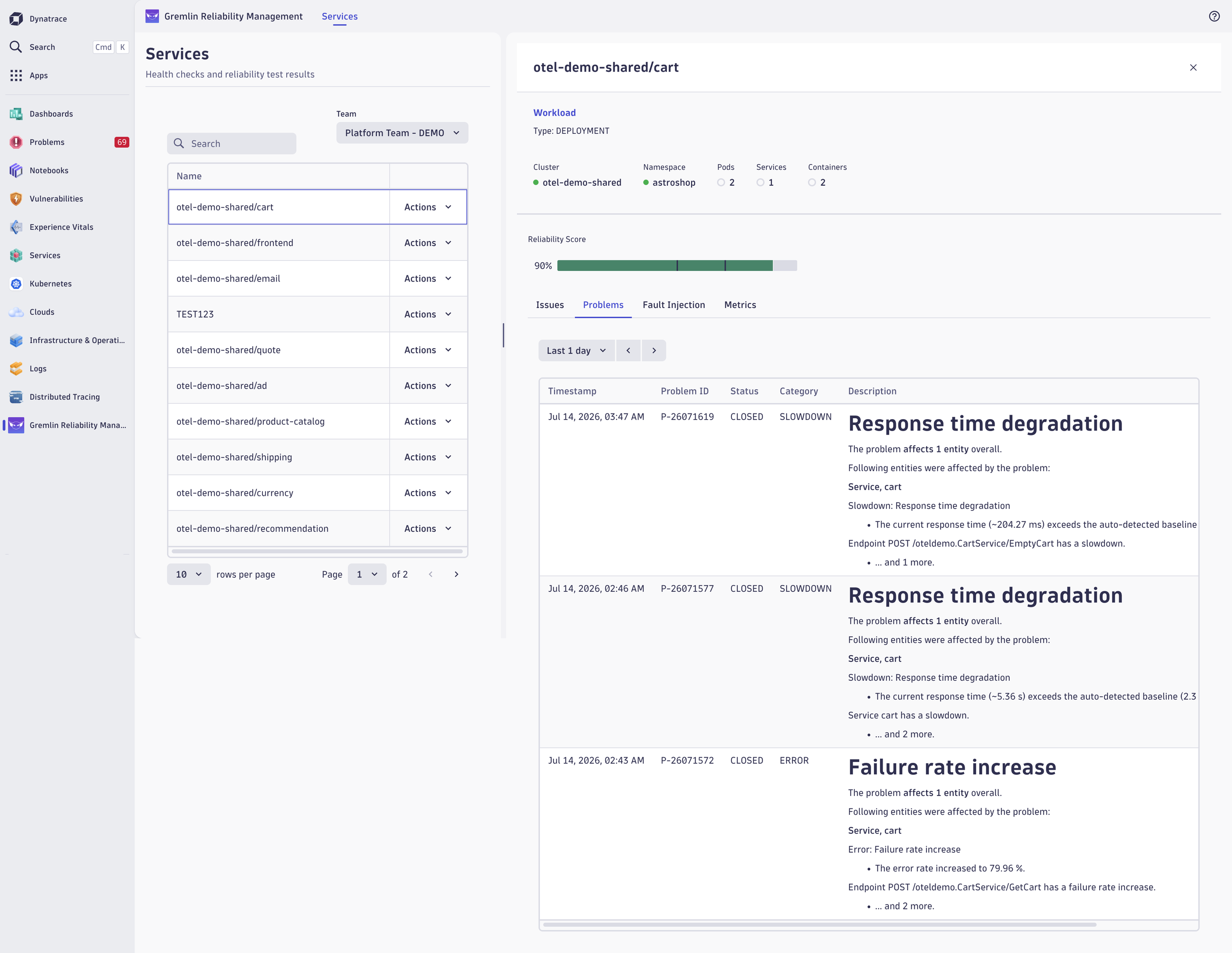Expand Actions for otel-demo-shared/product-catalog
This screenshot has width=1232, height=953.
tap(427, 421)
